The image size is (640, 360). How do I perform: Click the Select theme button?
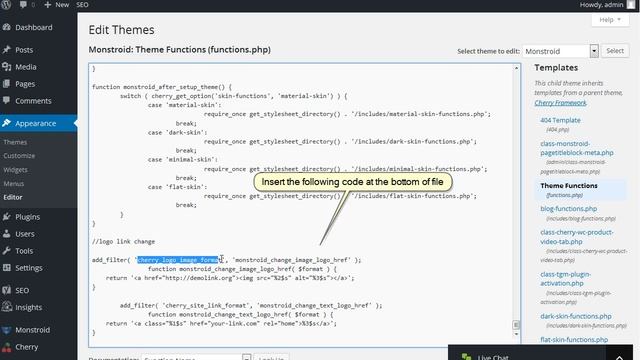pos(615,51)
